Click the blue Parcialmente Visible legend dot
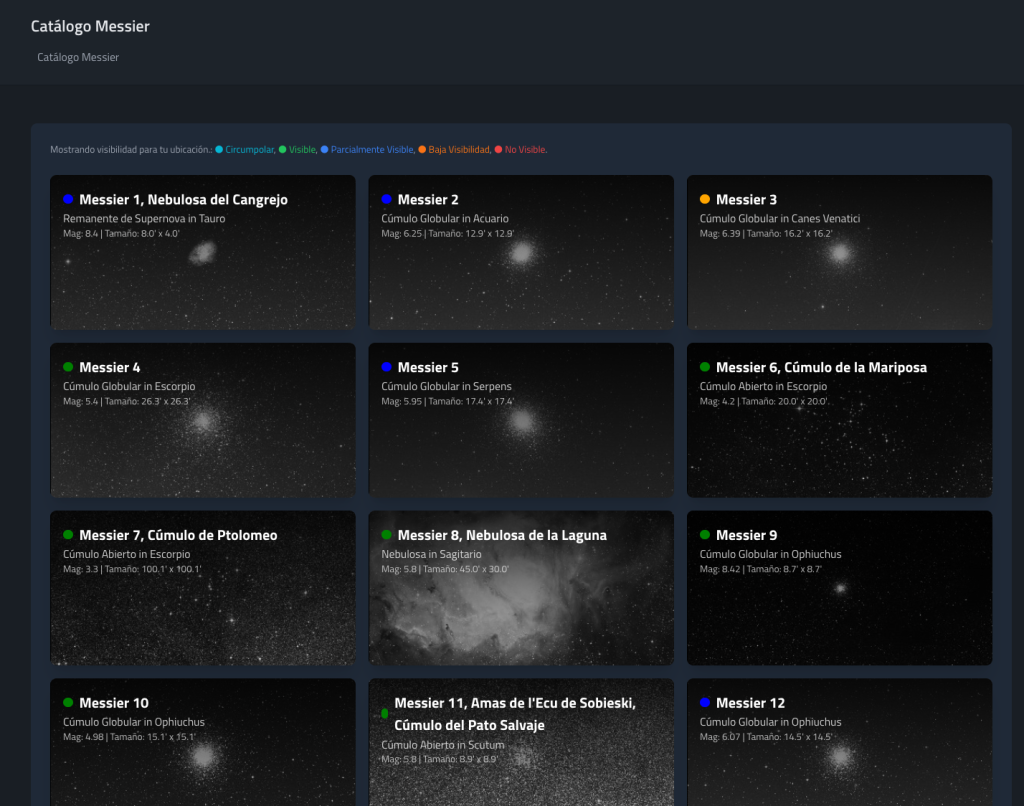 point(325,150)
